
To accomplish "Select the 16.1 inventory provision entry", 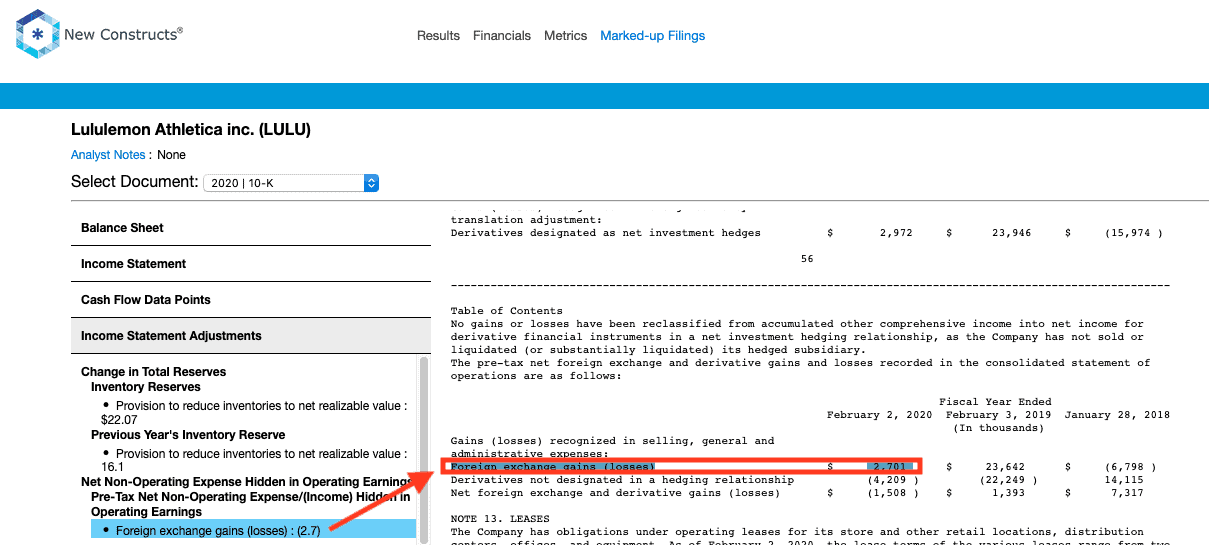I will click(x=254, y=460).
